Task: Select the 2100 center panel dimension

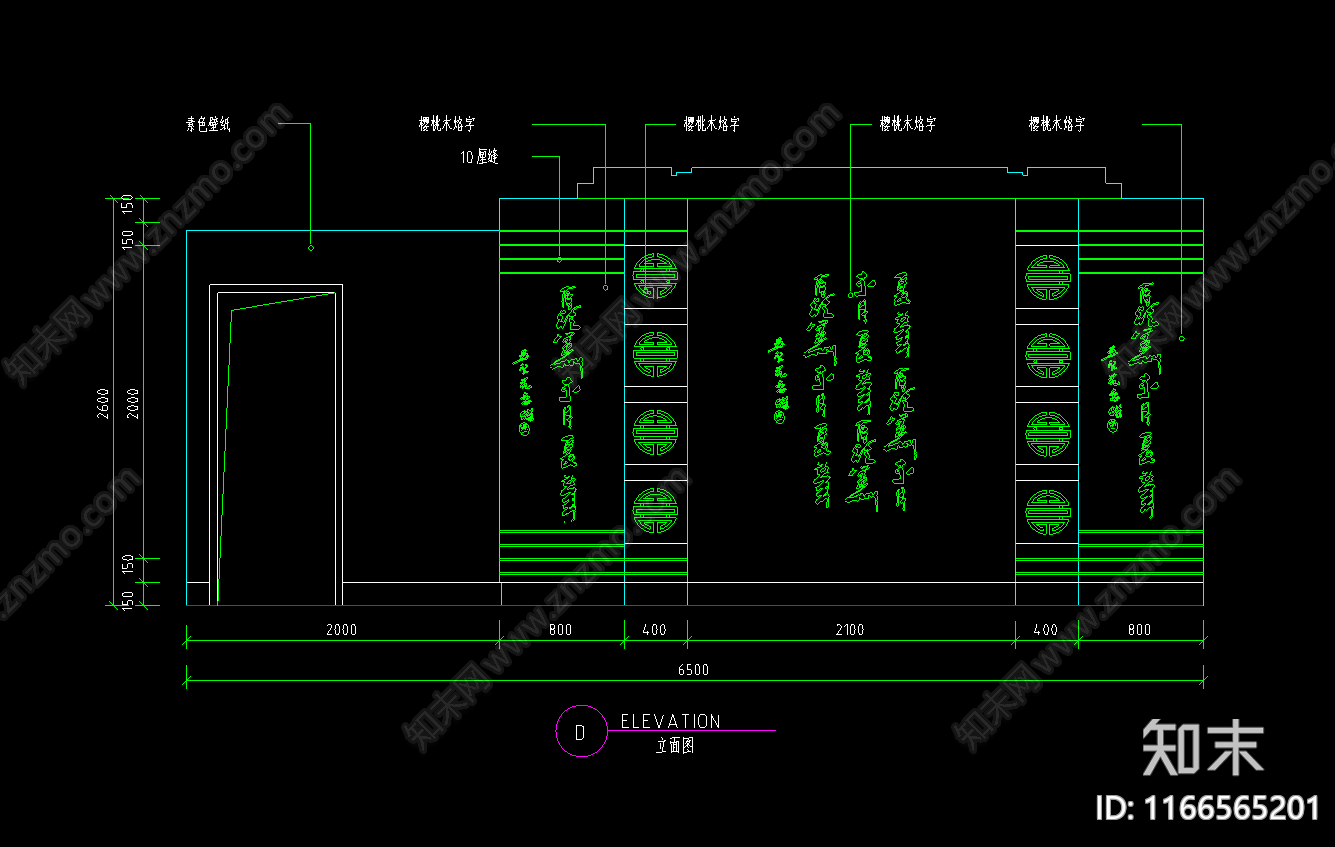Action: [849, 630]
